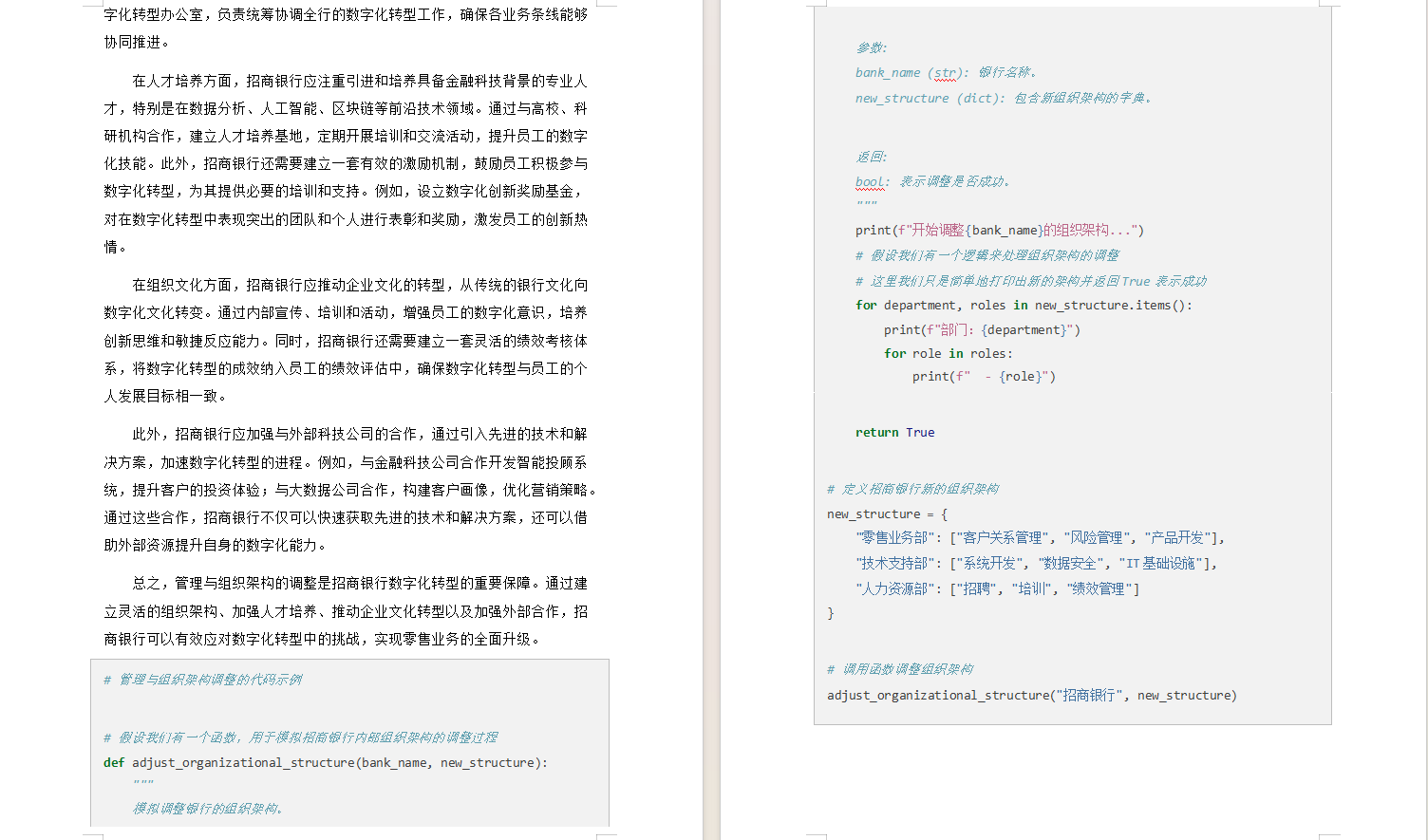Click the line "bool: 表示调整是否成功。"
The width and height of the screenshot is (1428, 840).
[x=933, y=181]
